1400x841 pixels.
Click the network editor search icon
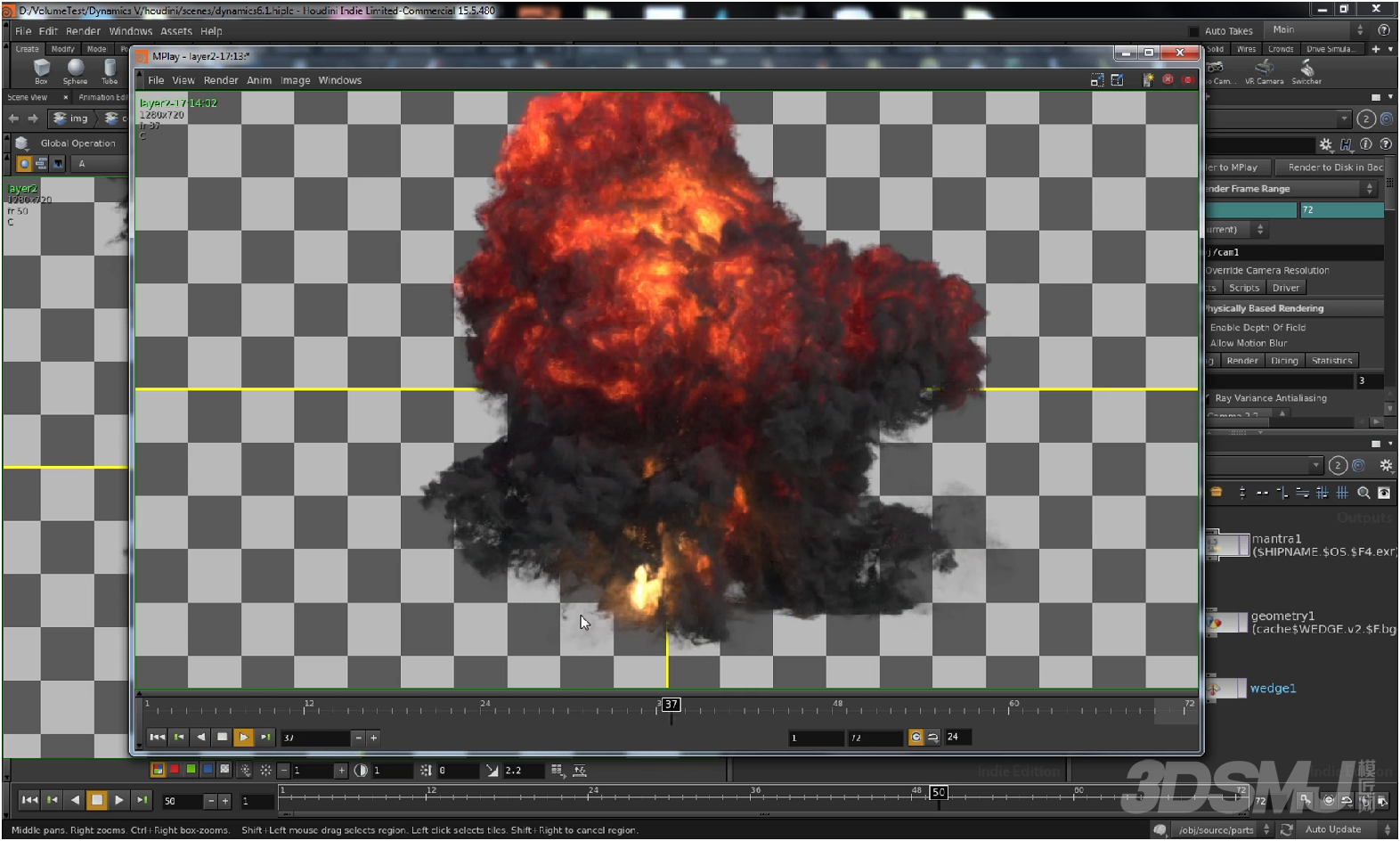point(1363,493)
